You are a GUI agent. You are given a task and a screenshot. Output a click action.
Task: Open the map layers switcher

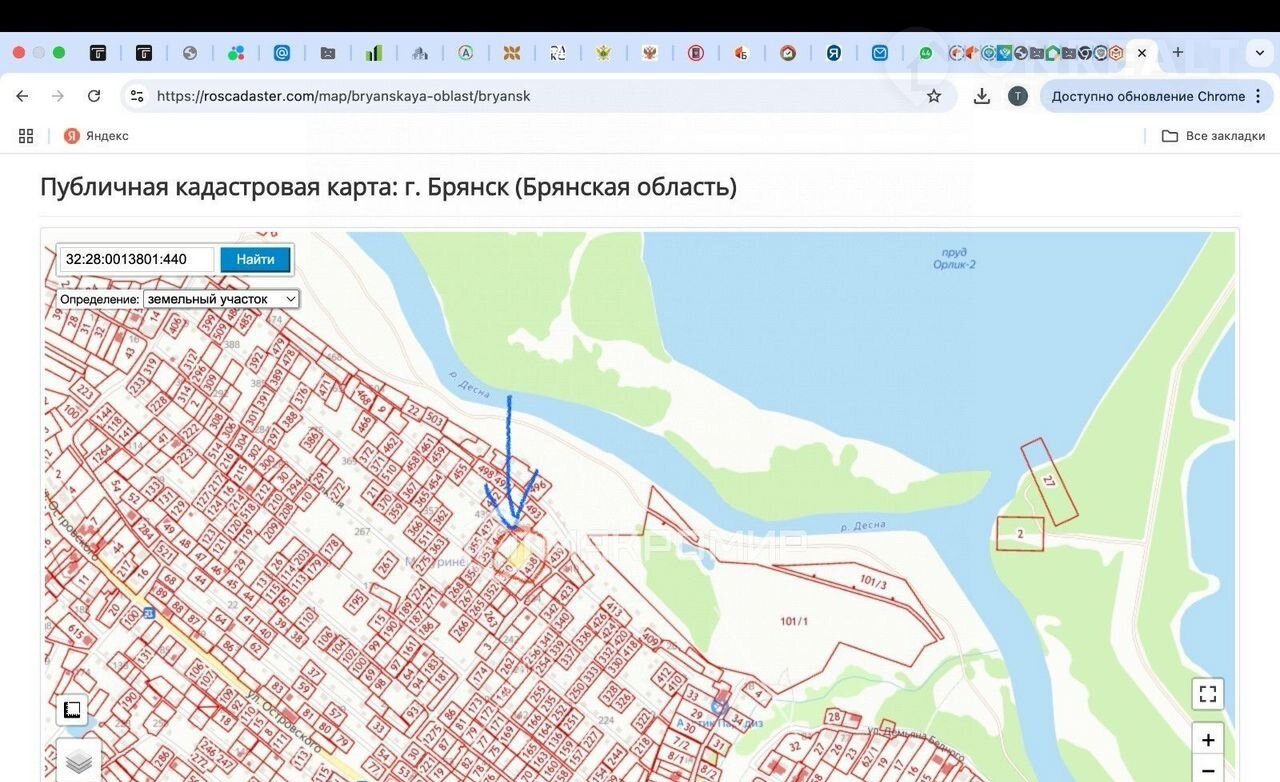(x=79, y=761)
